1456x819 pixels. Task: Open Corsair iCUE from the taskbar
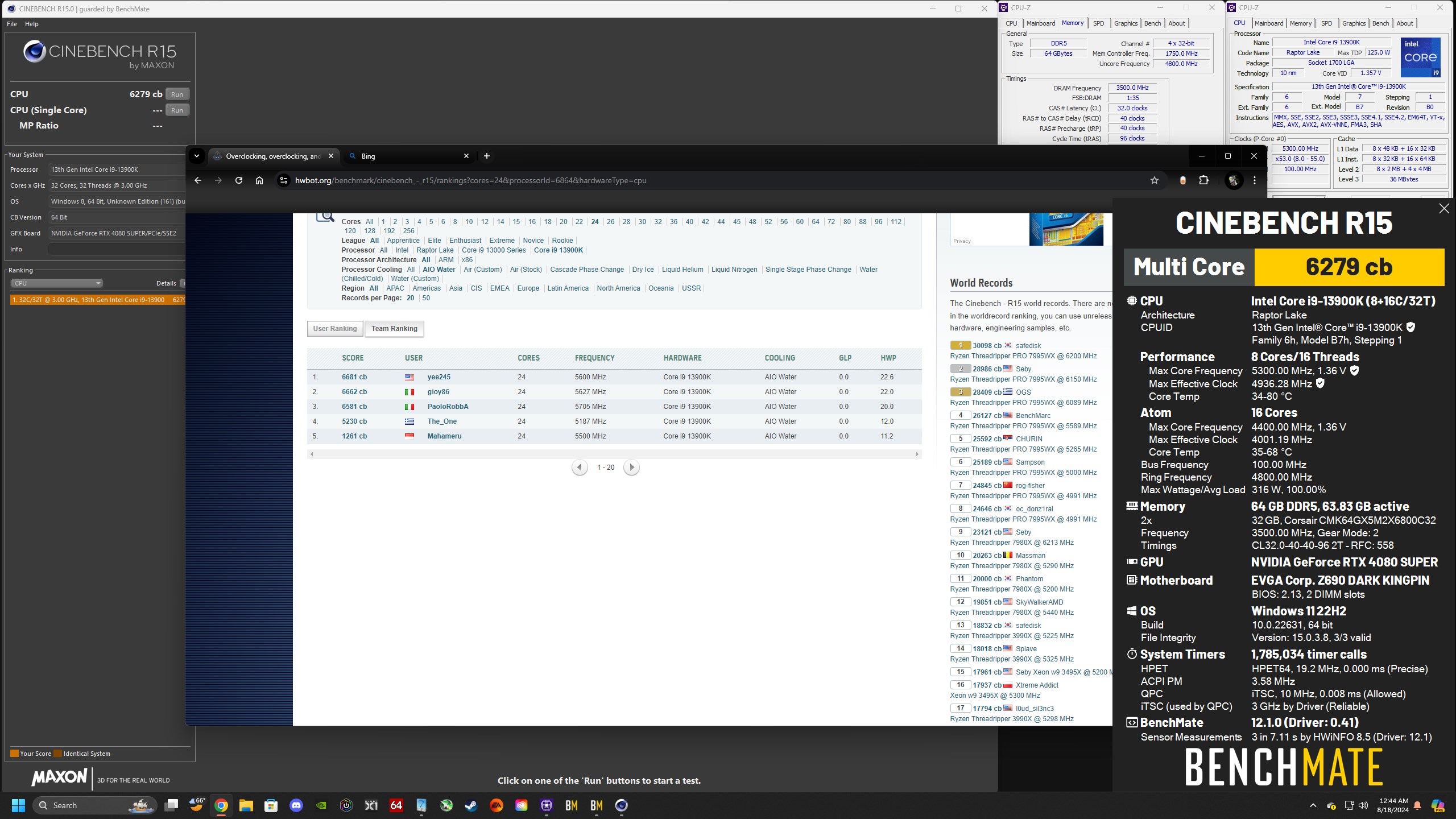346,805
